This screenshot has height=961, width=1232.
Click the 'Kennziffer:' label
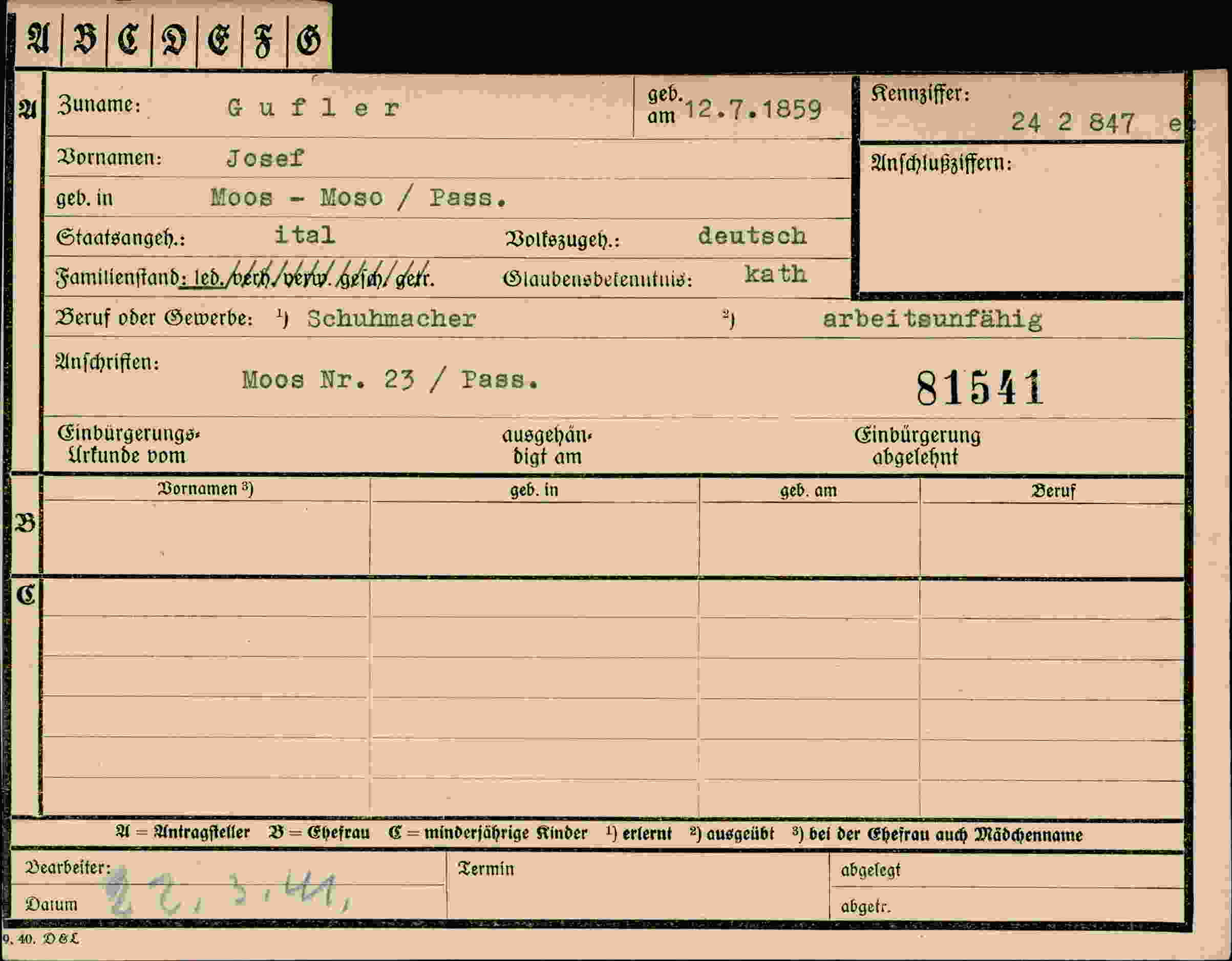(920, 94)
